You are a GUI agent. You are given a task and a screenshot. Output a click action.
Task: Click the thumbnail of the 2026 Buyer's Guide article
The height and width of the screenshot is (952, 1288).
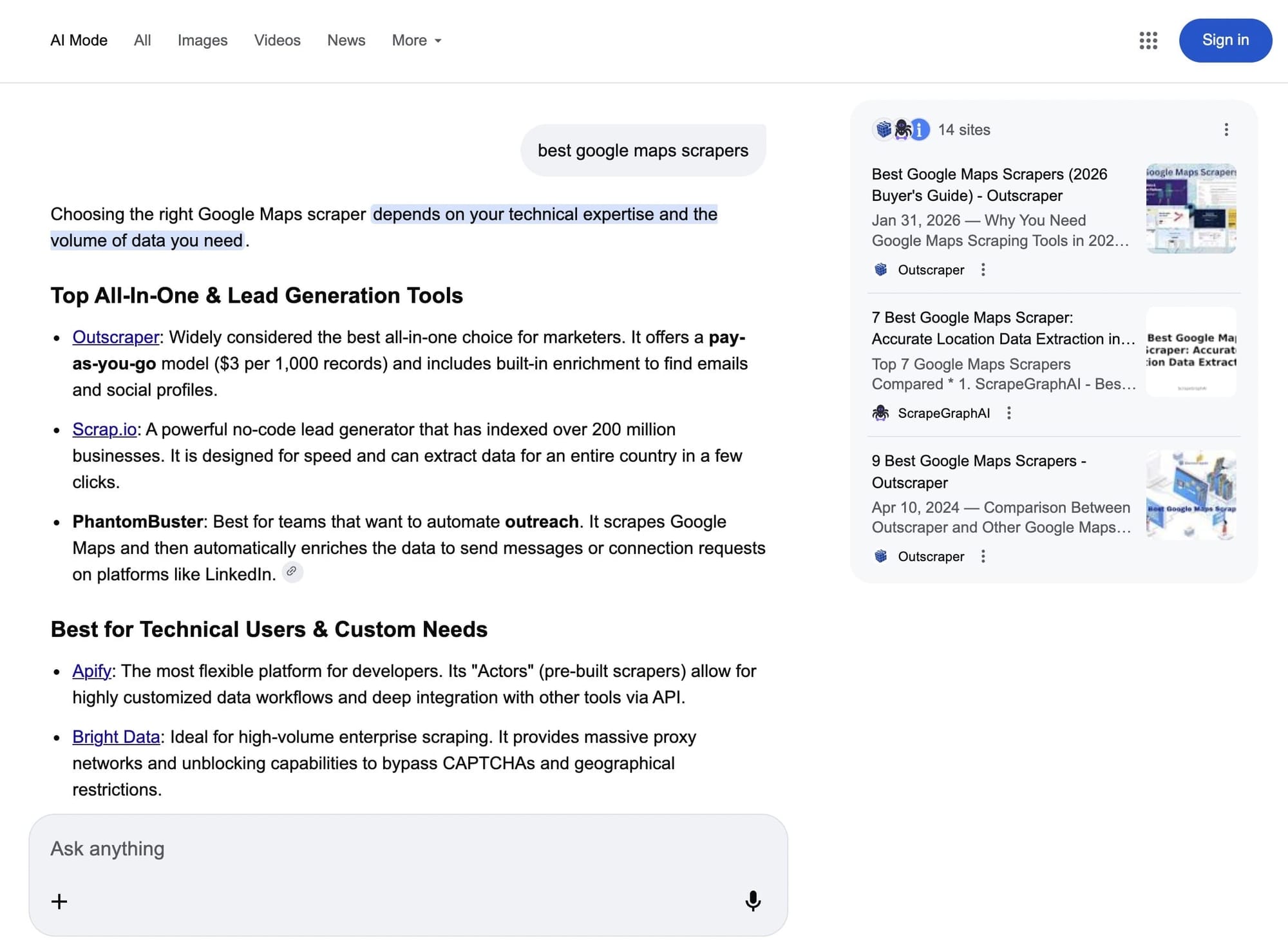[1190, 208]
